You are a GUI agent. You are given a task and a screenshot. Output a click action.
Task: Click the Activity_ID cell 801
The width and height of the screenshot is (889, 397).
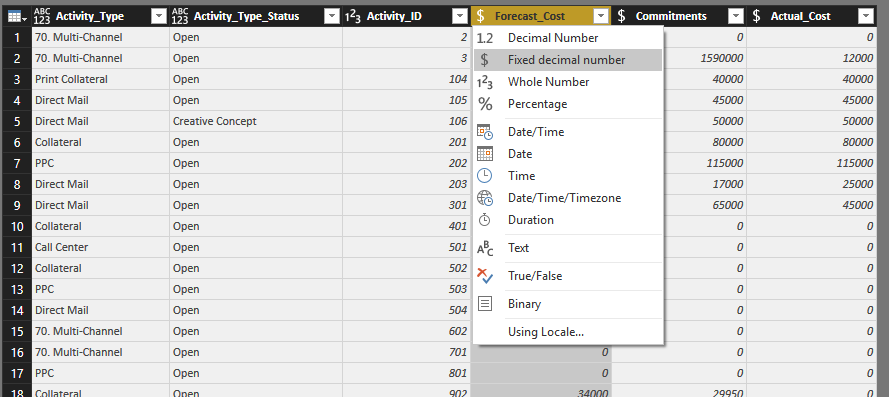[406, 373]
